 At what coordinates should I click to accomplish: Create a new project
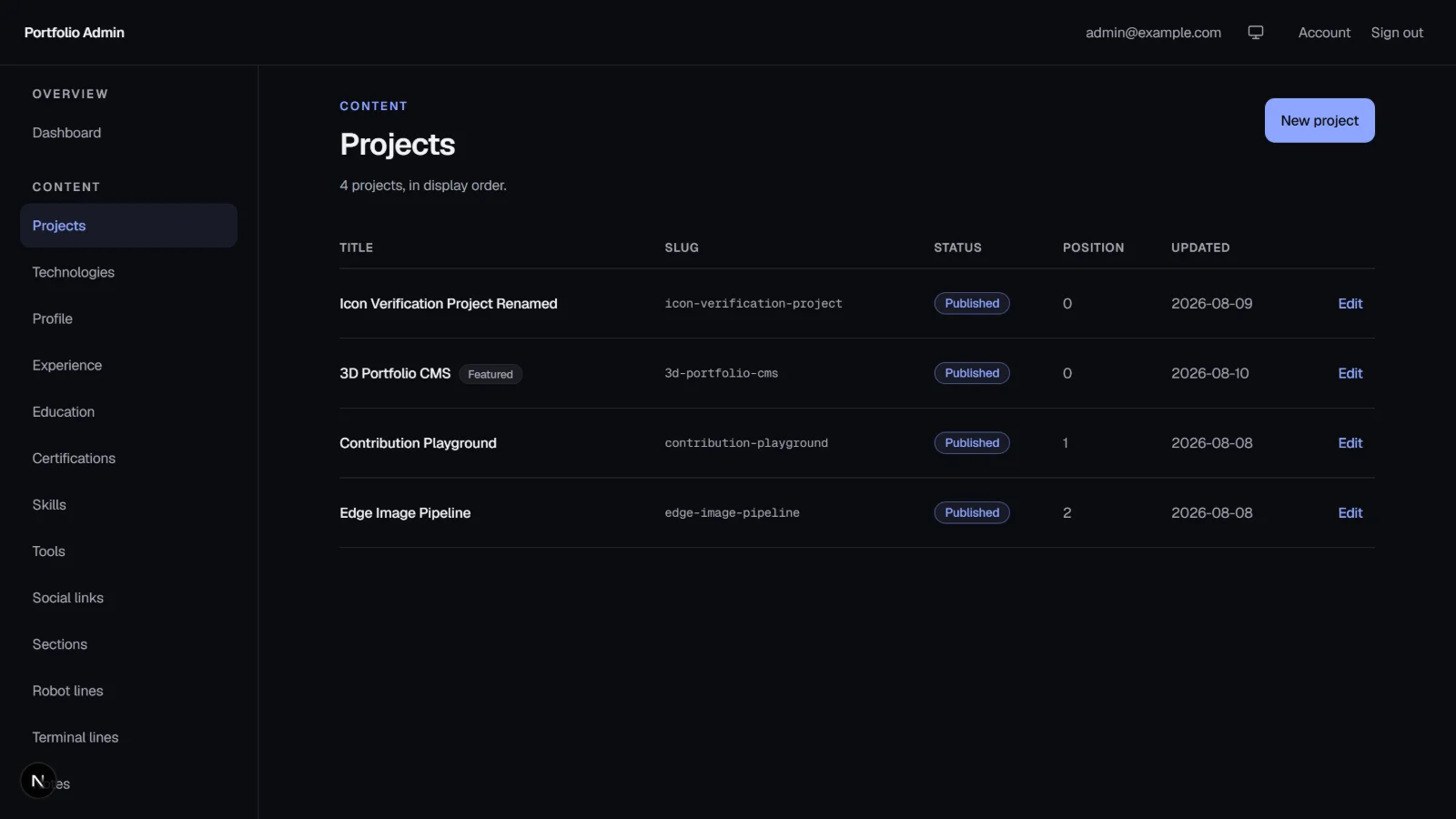(x=1319, y=120)
